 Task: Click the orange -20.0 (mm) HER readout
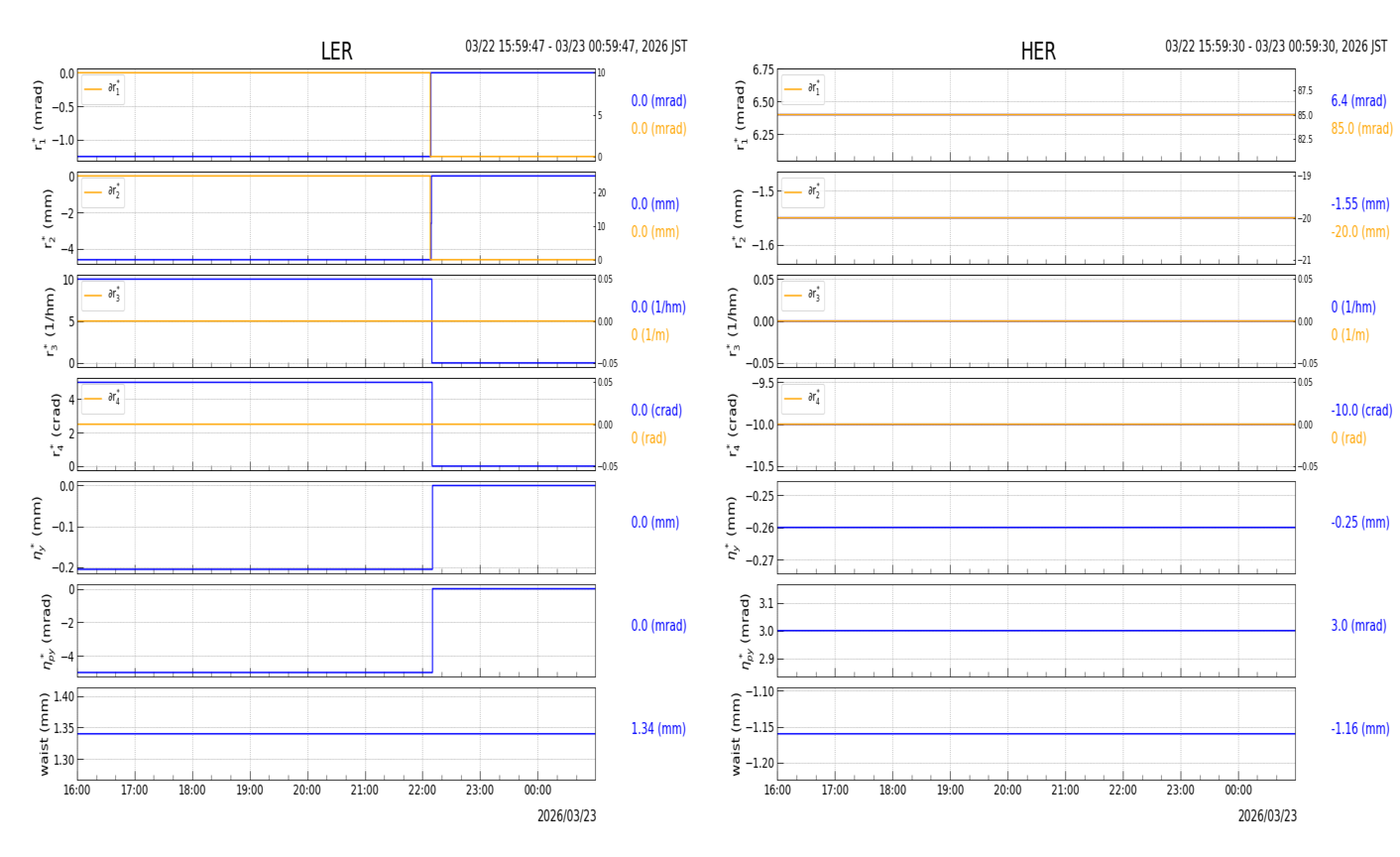1359,232
